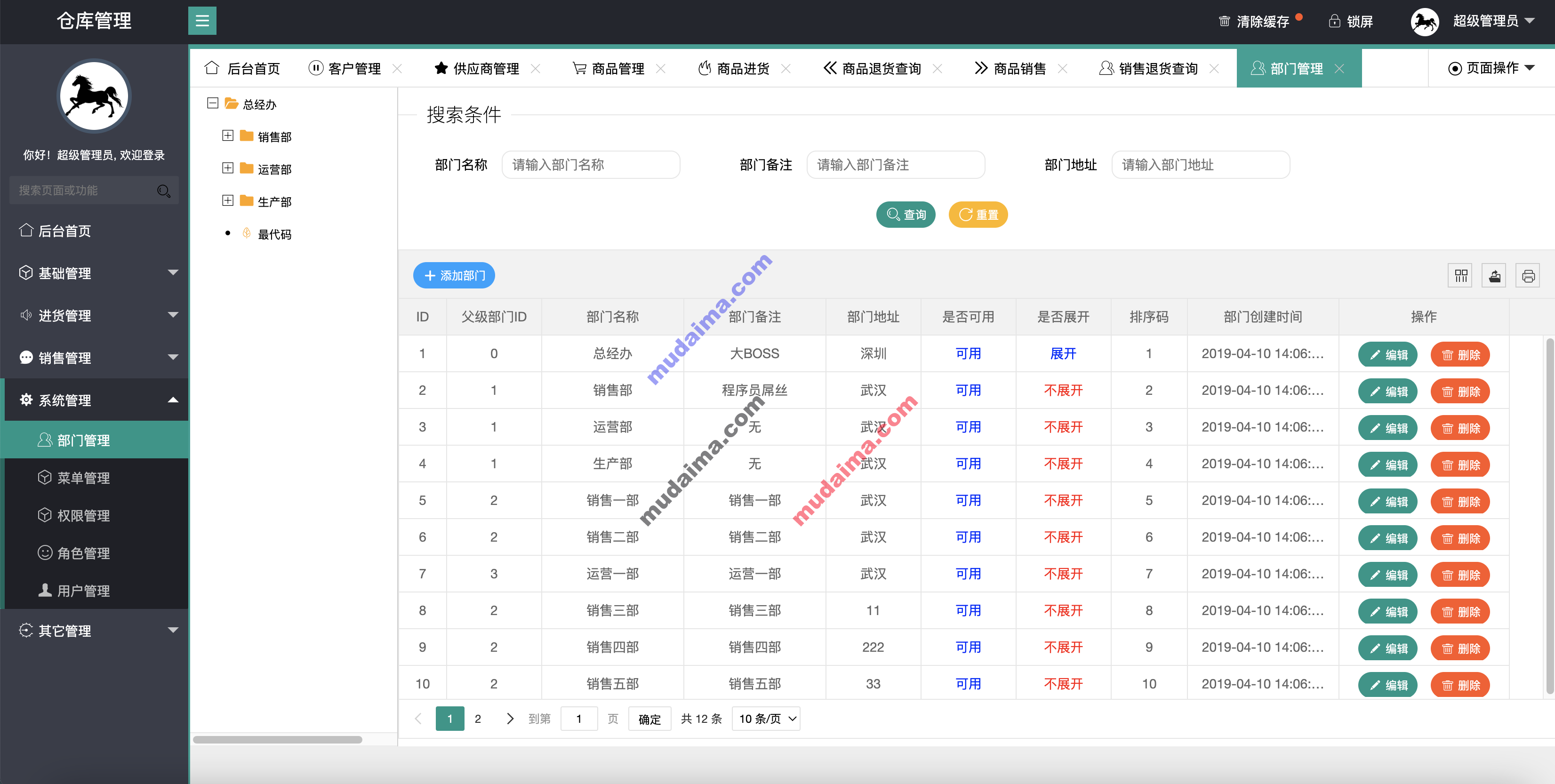Open the 页面操作 dropdown

click(x=1491, y=68)
